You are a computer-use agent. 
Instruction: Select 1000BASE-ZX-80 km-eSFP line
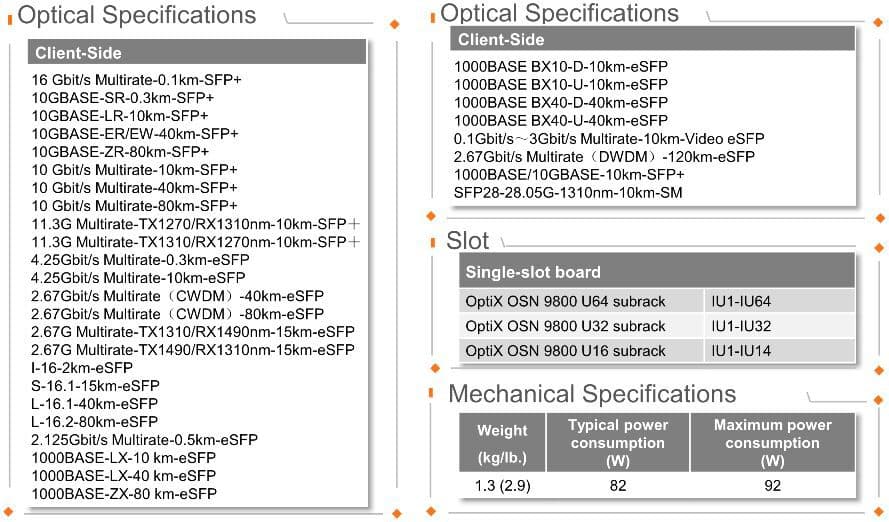coord(124,494)
